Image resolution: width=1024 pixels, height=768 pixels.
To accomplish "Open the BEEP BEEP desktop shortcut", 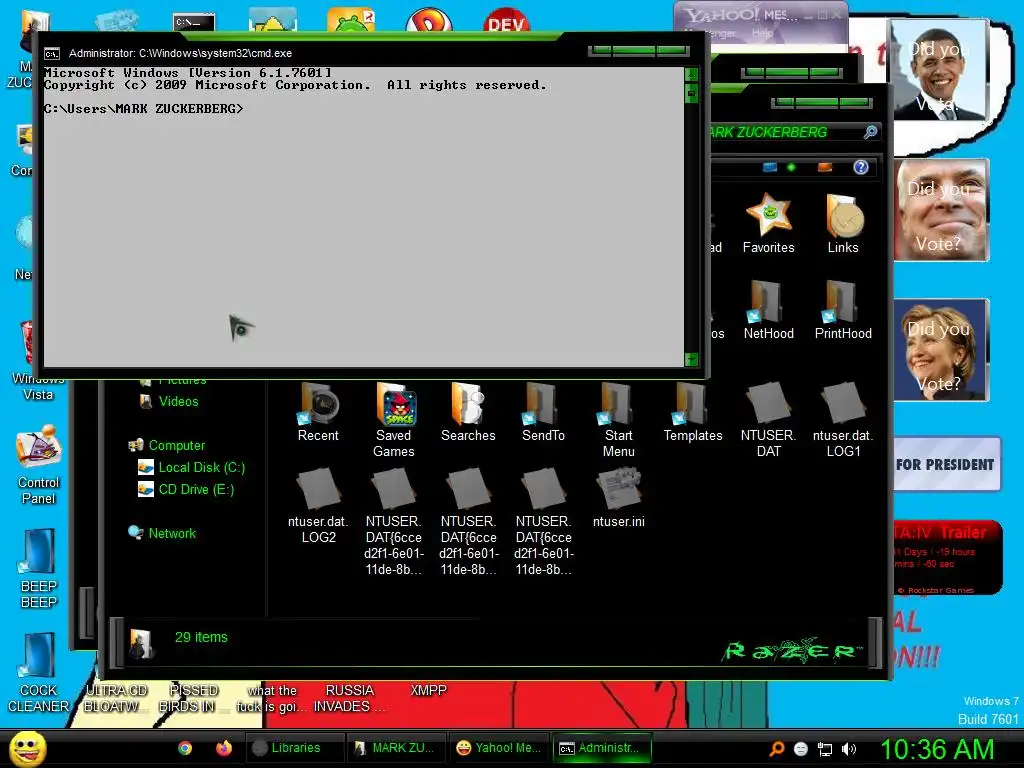I will (x=39, y=569).
